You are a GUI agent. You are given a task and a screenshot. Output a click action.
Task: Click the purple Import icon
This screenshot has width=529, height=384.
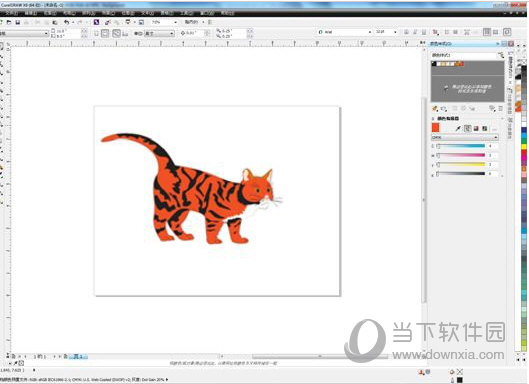96,22
